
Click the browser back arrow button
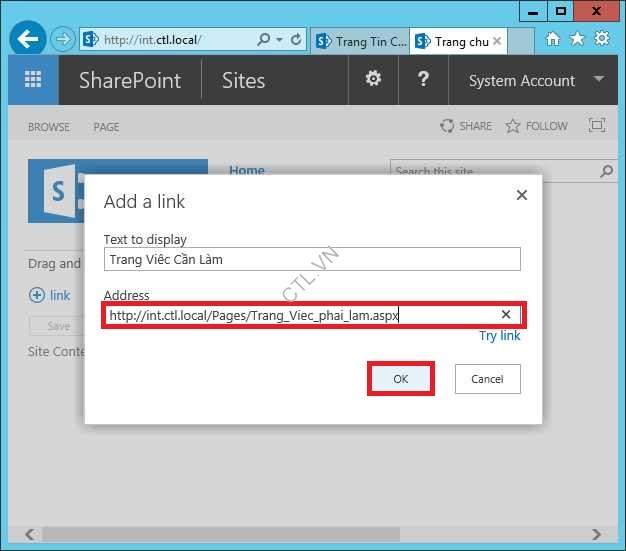pos(27,40)
